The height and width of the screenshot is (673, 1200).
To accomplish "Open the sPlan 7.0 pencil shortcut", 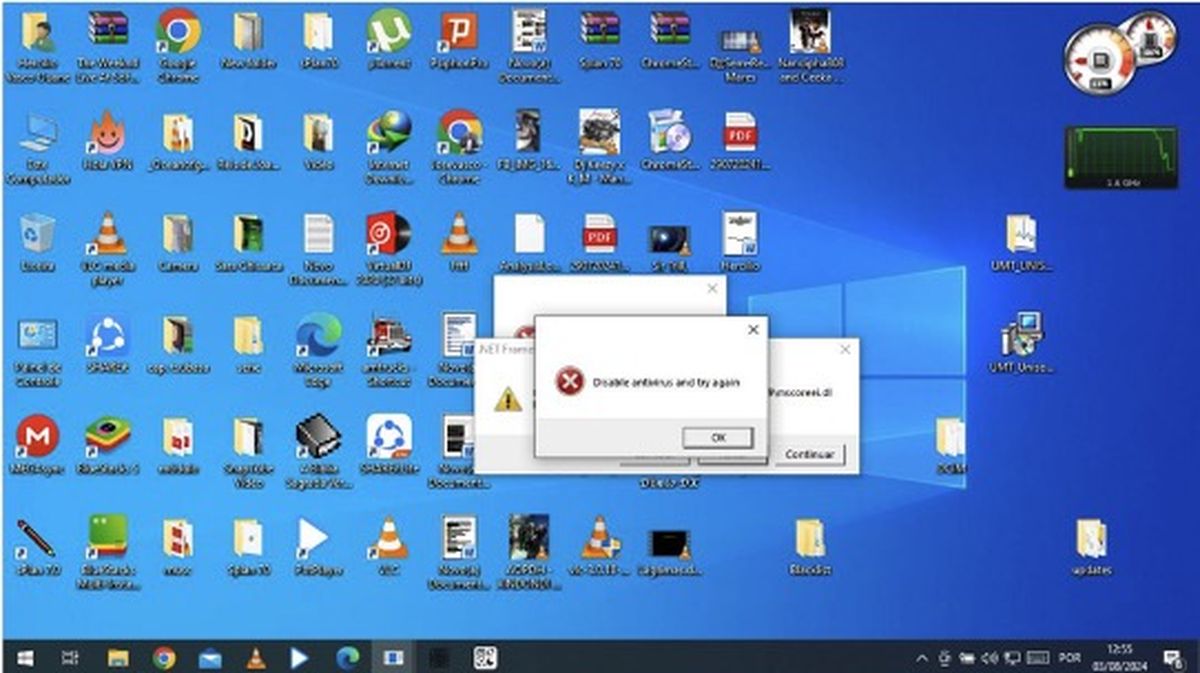I will [x=37, y=547].
